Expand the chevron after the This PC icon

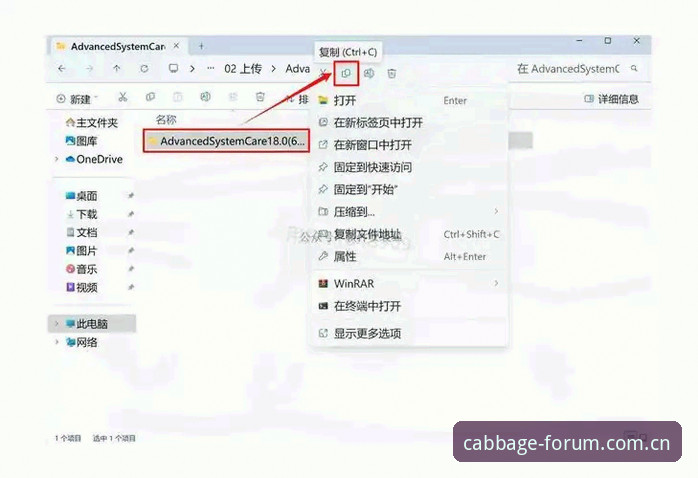(x=192, y=69)
